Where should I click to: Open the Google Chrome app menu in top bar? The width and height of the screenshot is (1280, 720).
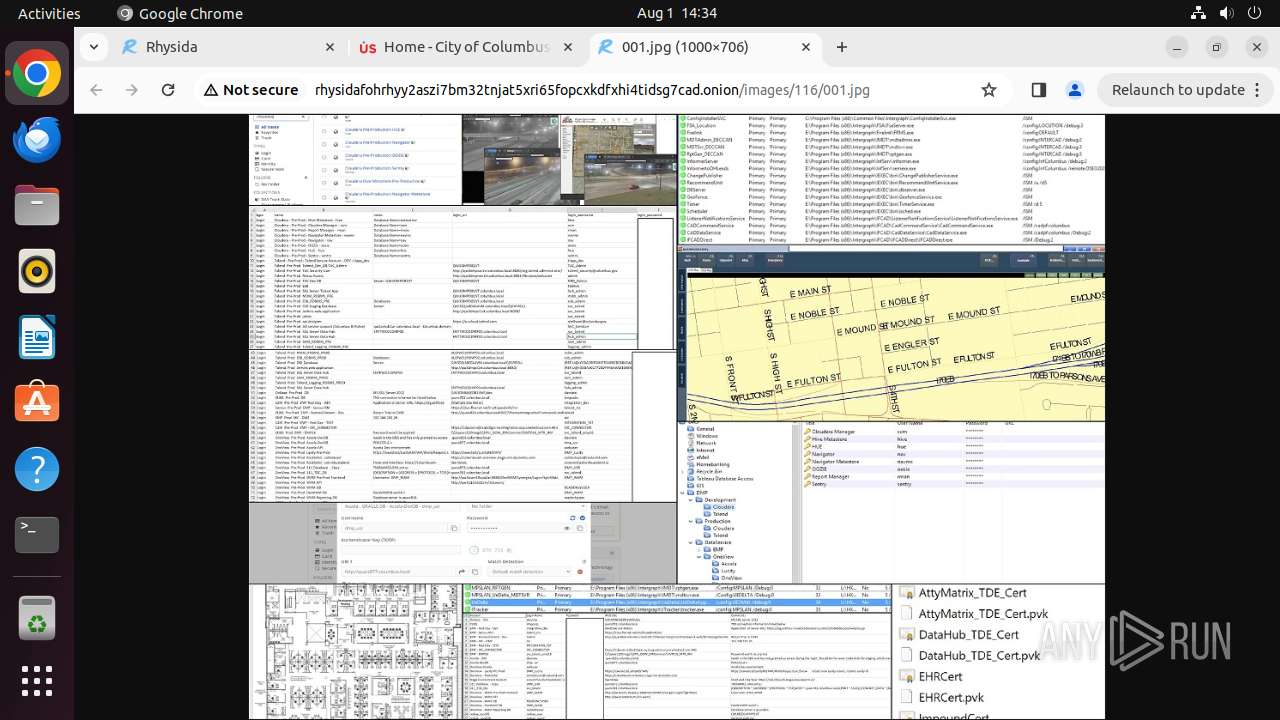[180, 13]
